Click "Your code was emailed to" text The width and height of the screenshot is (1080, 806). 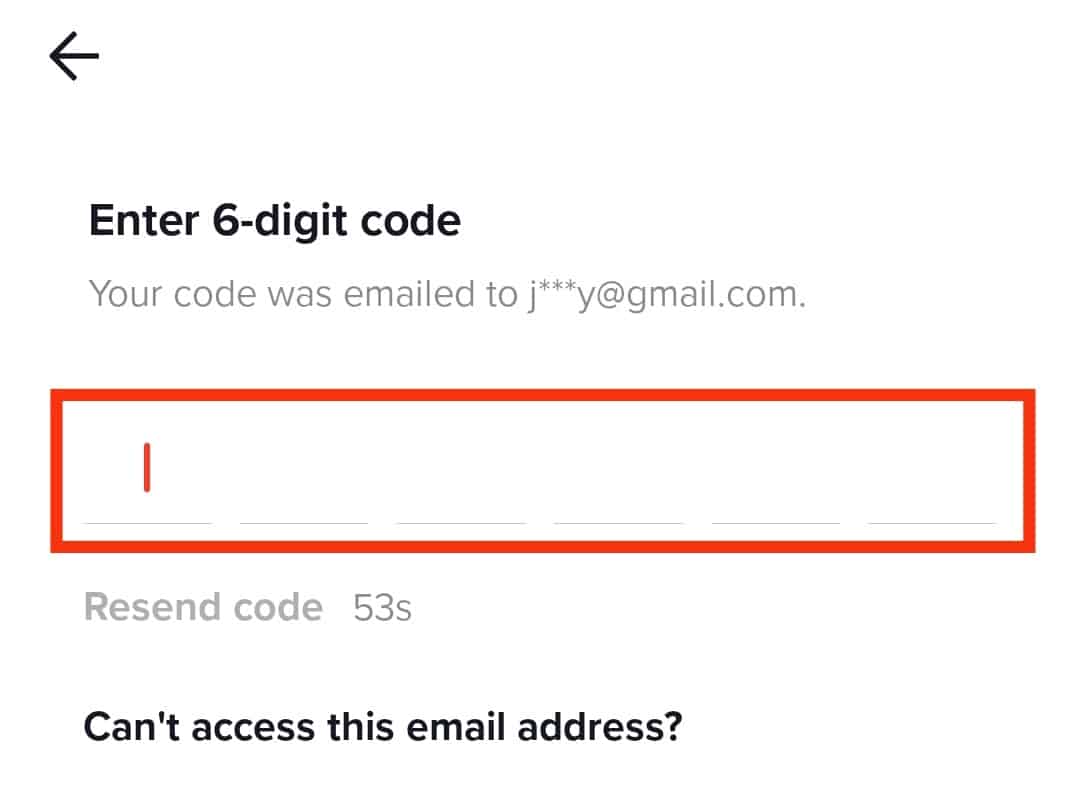point(302,295)
